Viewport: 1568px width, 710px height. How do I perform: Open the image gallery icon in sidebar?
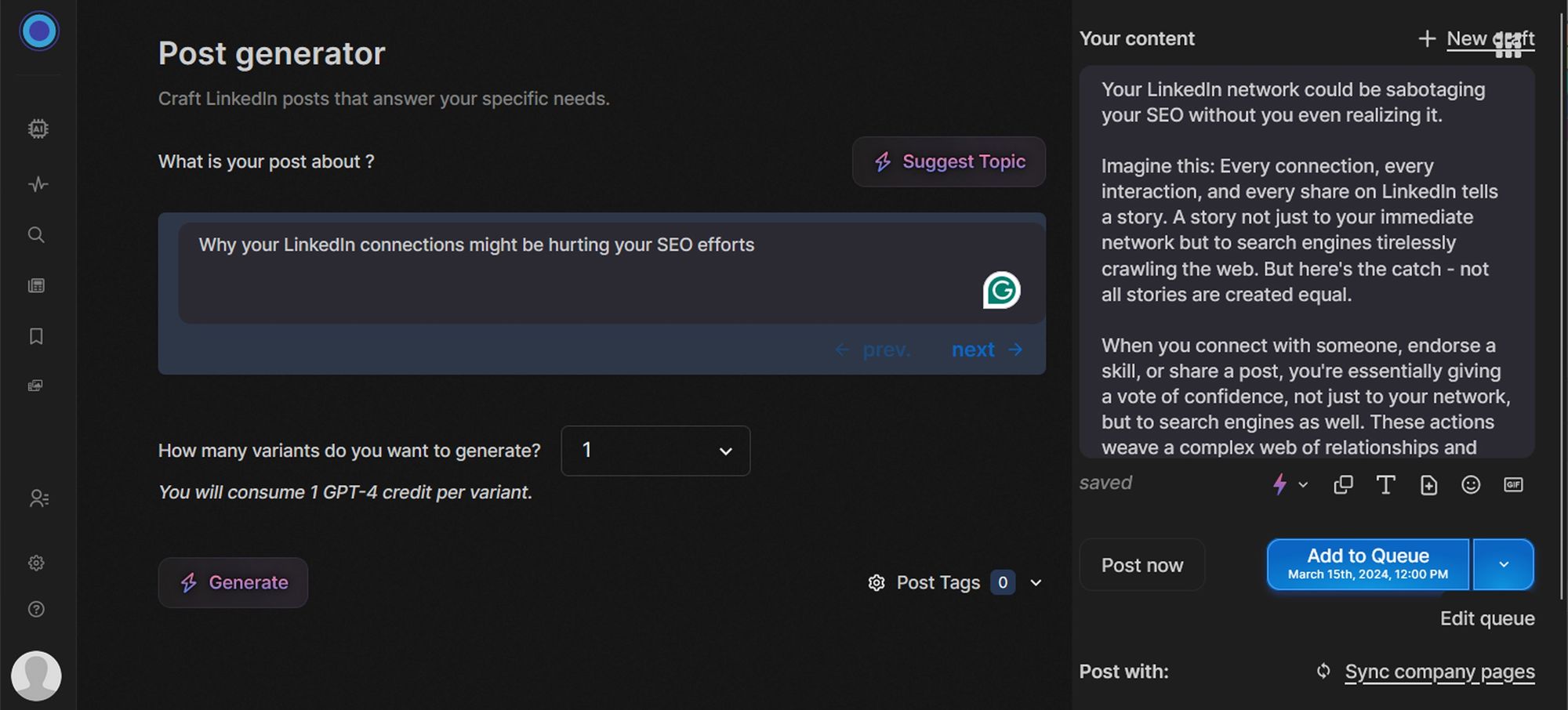pyautogui.click(x=35, y=386)
